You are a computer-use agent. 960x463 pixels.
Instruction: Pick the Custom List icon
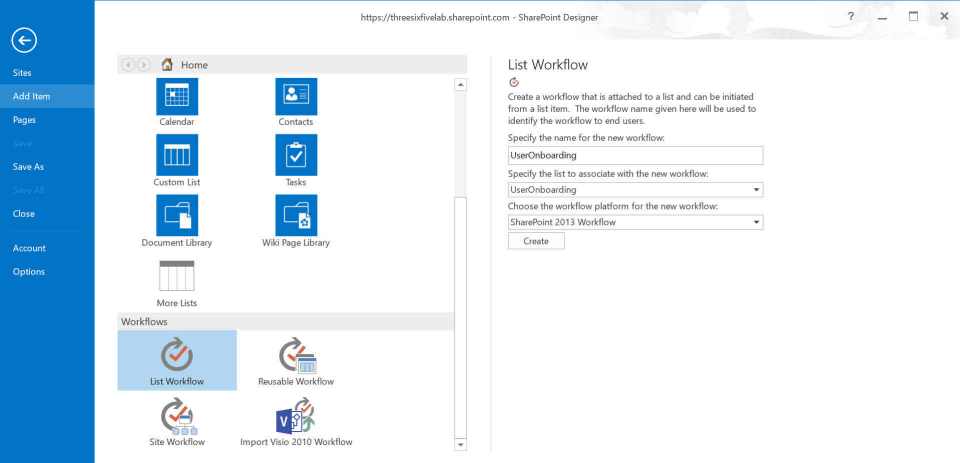pyautogui.click(x=177, y=156)
